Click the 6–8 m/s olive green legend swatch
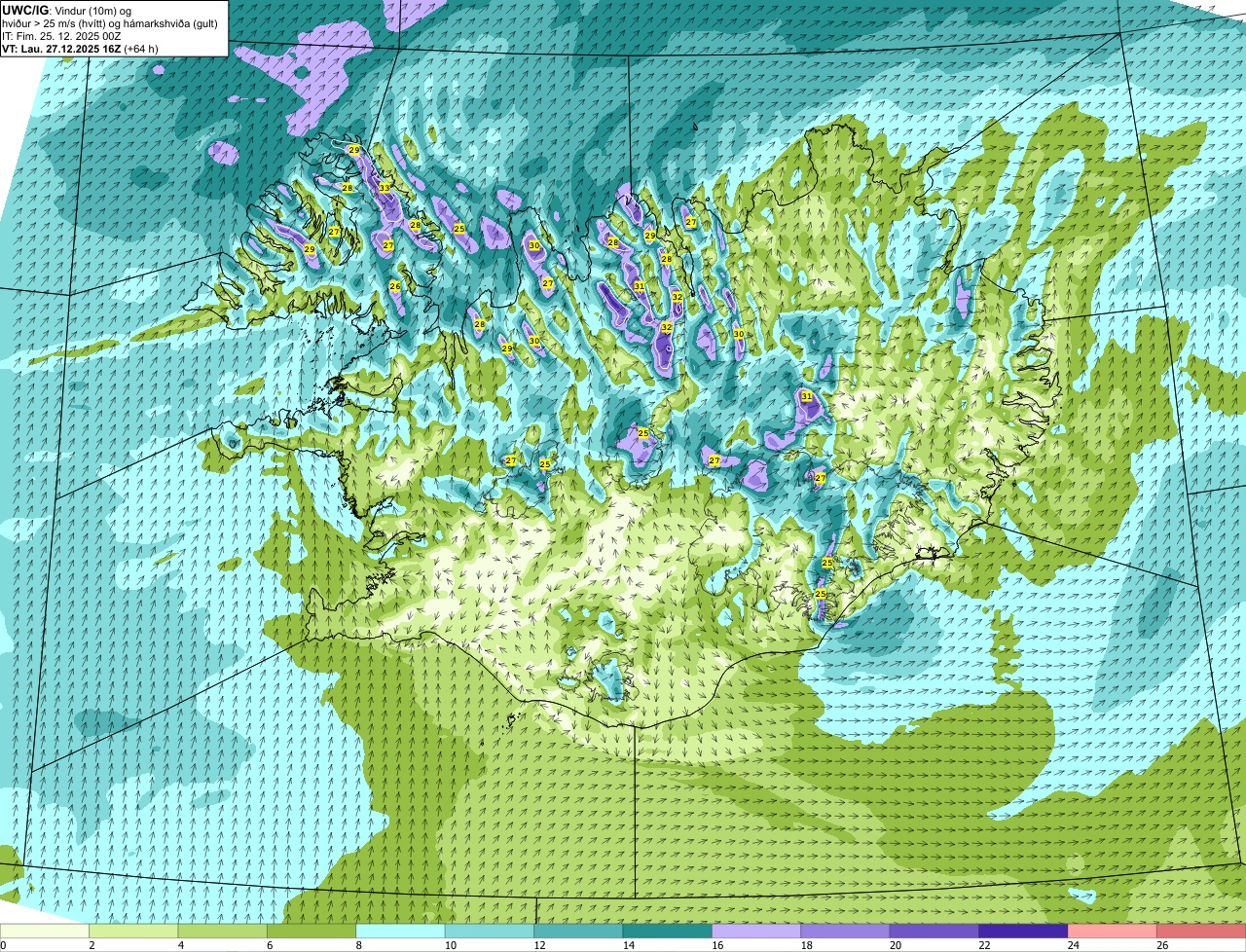The height and width of the screenshot is (952, 1246). coord(312,931)
